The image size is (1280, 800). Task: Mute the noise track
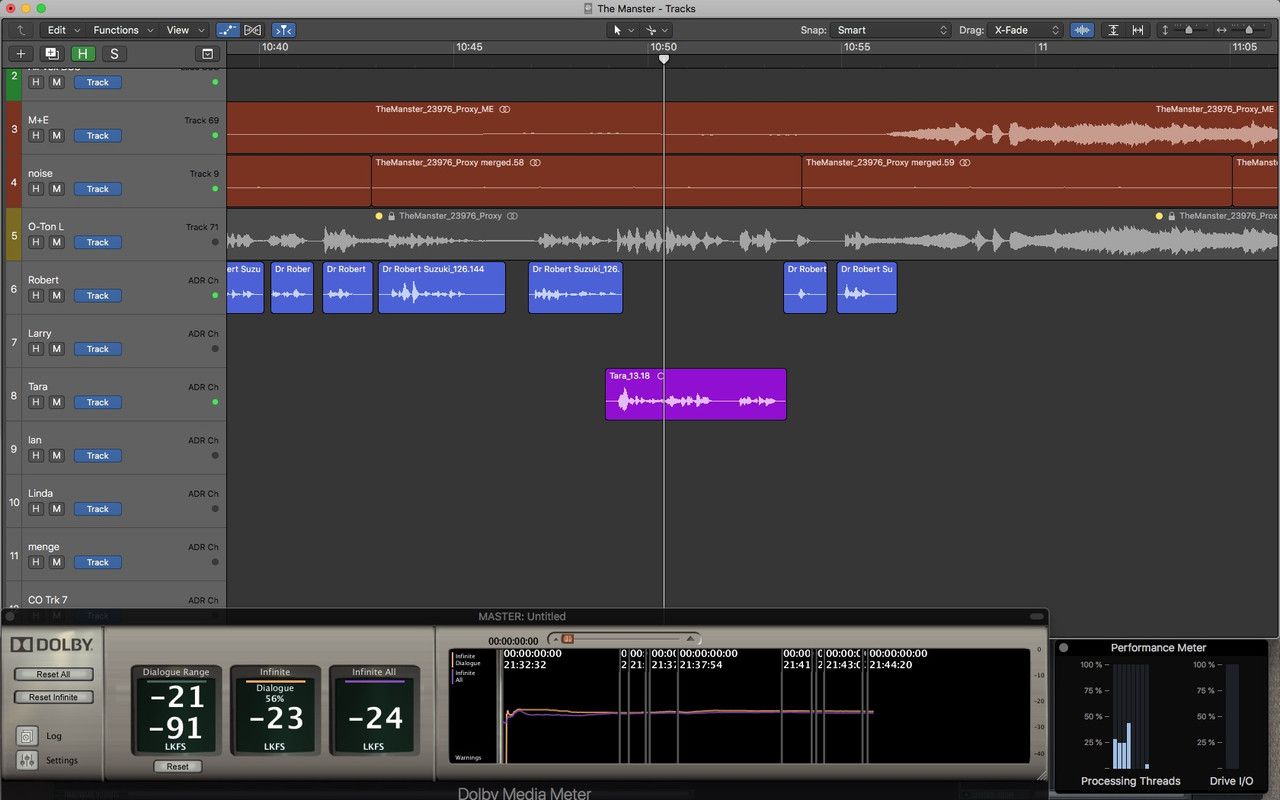(x=57, y=189)
